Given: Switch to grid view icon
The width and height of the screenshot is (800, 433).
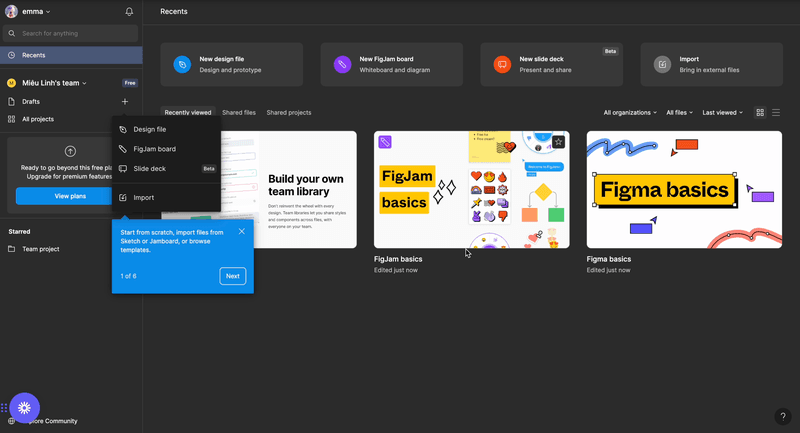Looking at the screenshot, I should coord(760,113).
